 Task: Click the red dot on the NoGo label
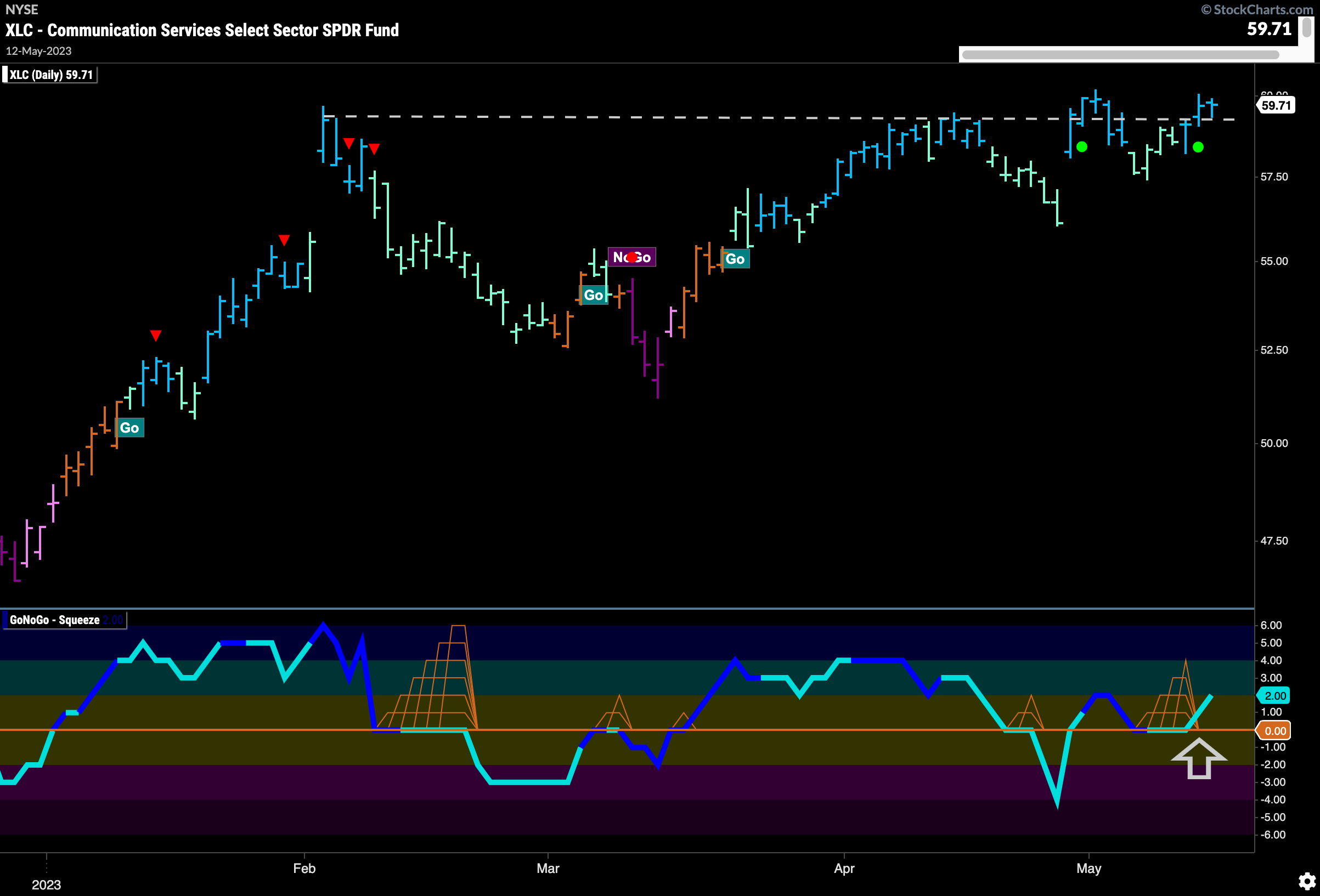click(x=632, y=257)
